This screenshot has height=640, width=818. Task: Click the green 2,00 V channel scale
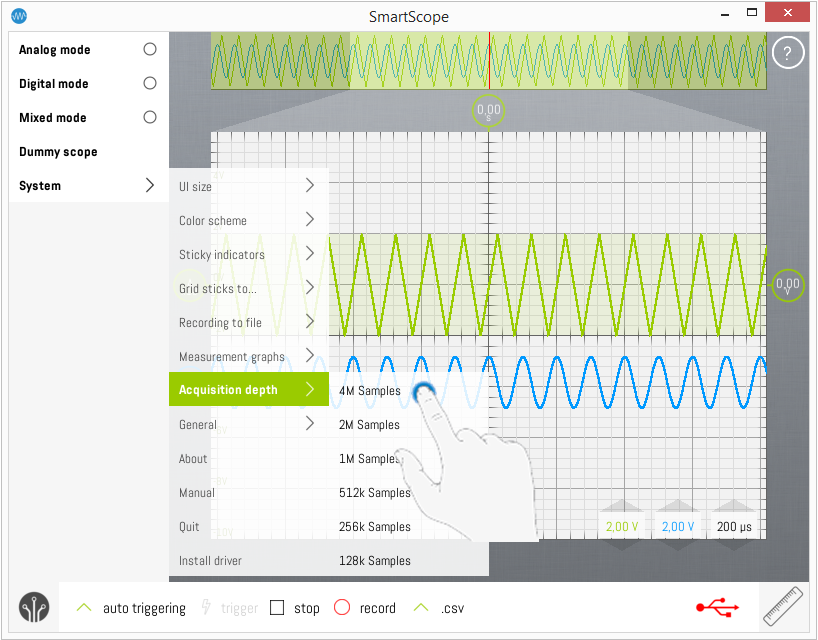622,526
